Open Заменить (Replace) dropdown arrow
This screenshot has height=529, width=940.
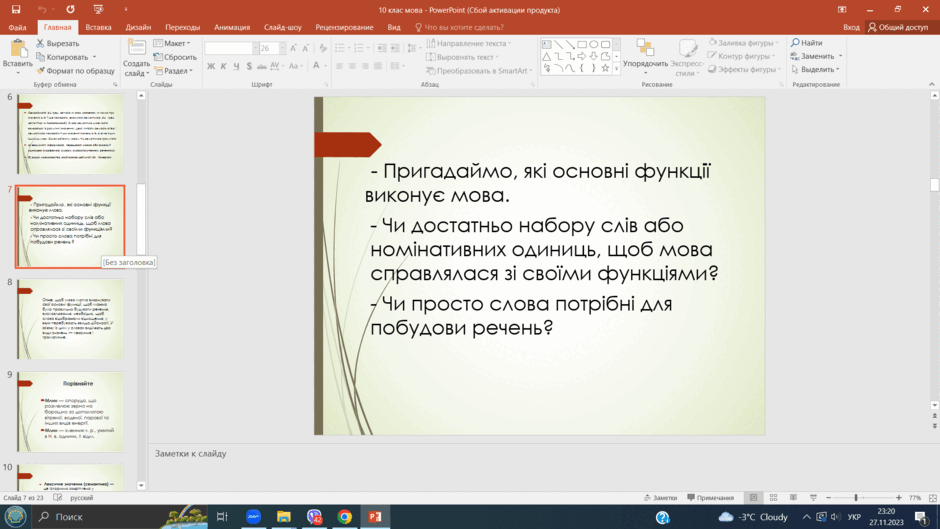pos(840,56)
